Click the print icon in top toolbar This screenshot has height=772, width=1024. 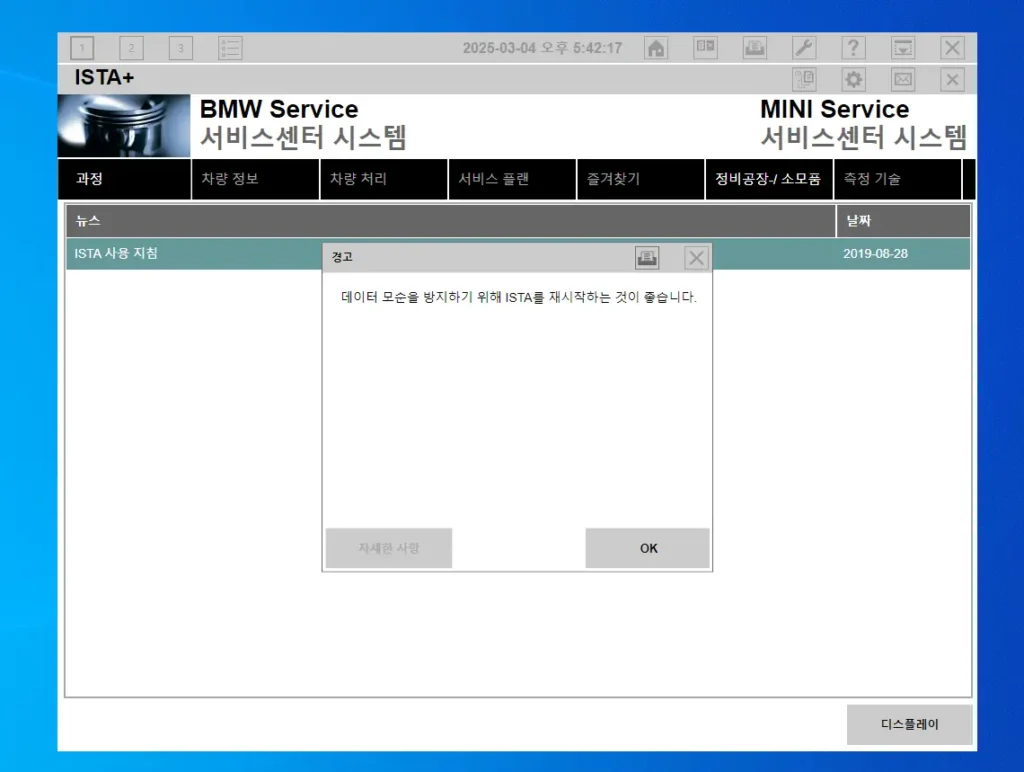coord(755,48)
